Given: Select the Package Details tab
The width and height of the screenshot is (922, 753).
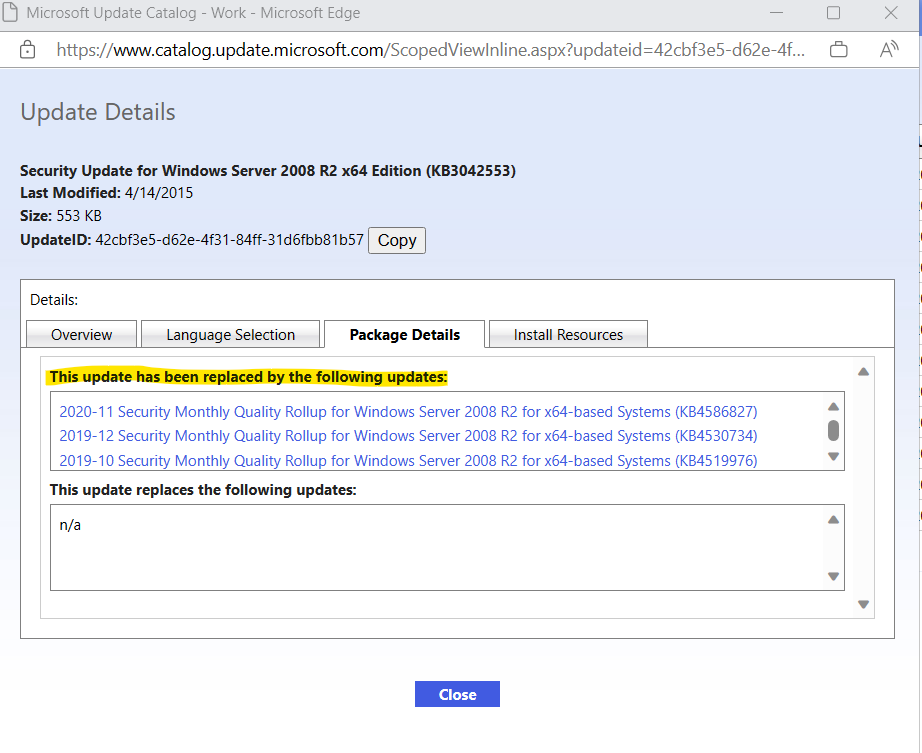Looking at the screenshot, I should [405, 334].
